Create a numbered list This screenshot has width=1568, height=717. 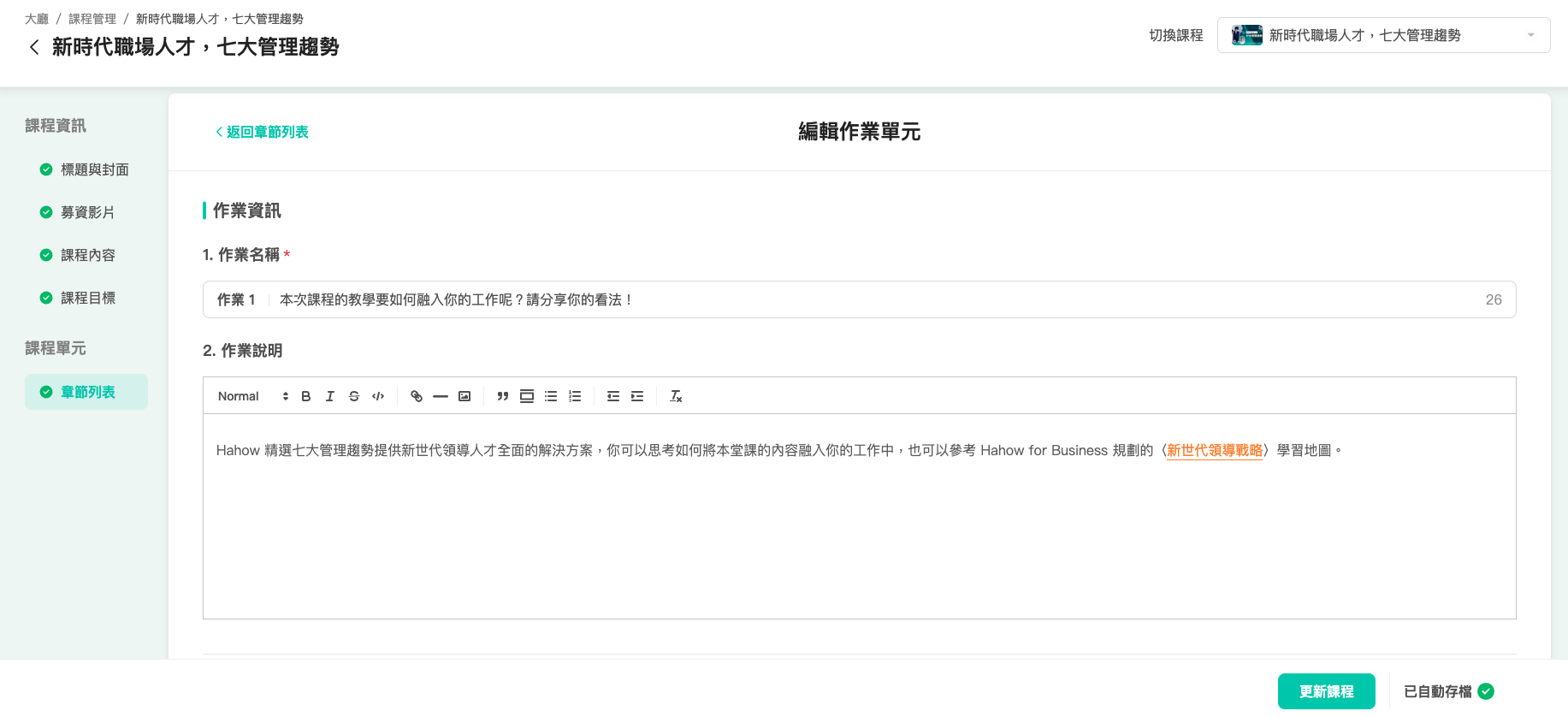[x=575, y=396]
